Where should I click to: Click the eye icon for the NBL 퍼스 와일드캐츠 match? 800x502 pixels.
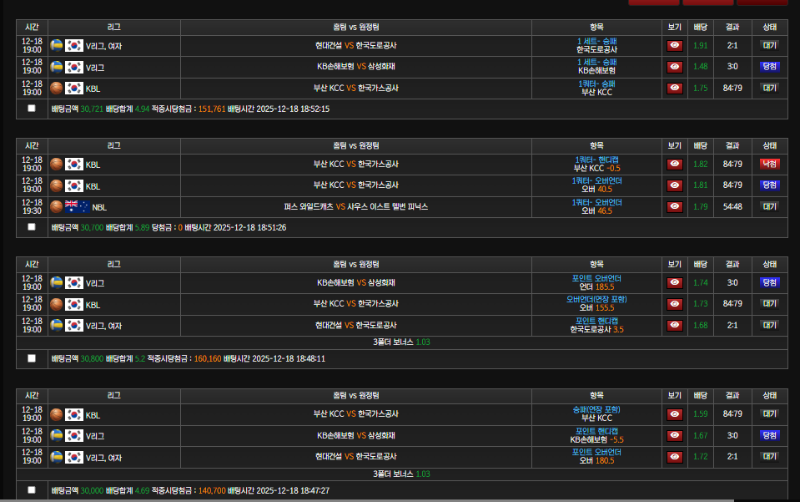(674, 207)
